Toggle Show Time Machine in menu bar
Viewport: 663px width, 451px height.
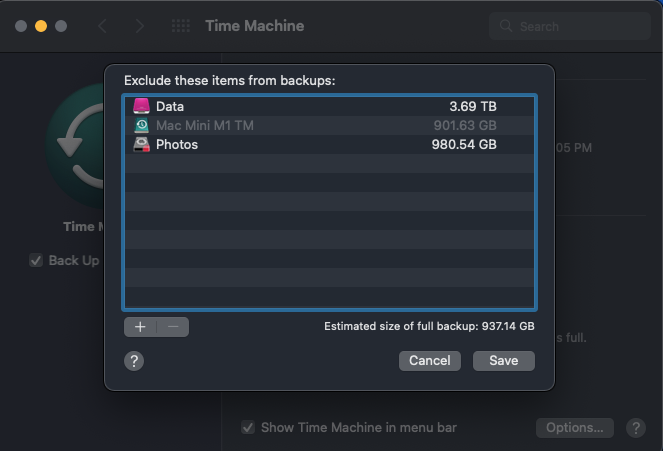tap(248, 428)
